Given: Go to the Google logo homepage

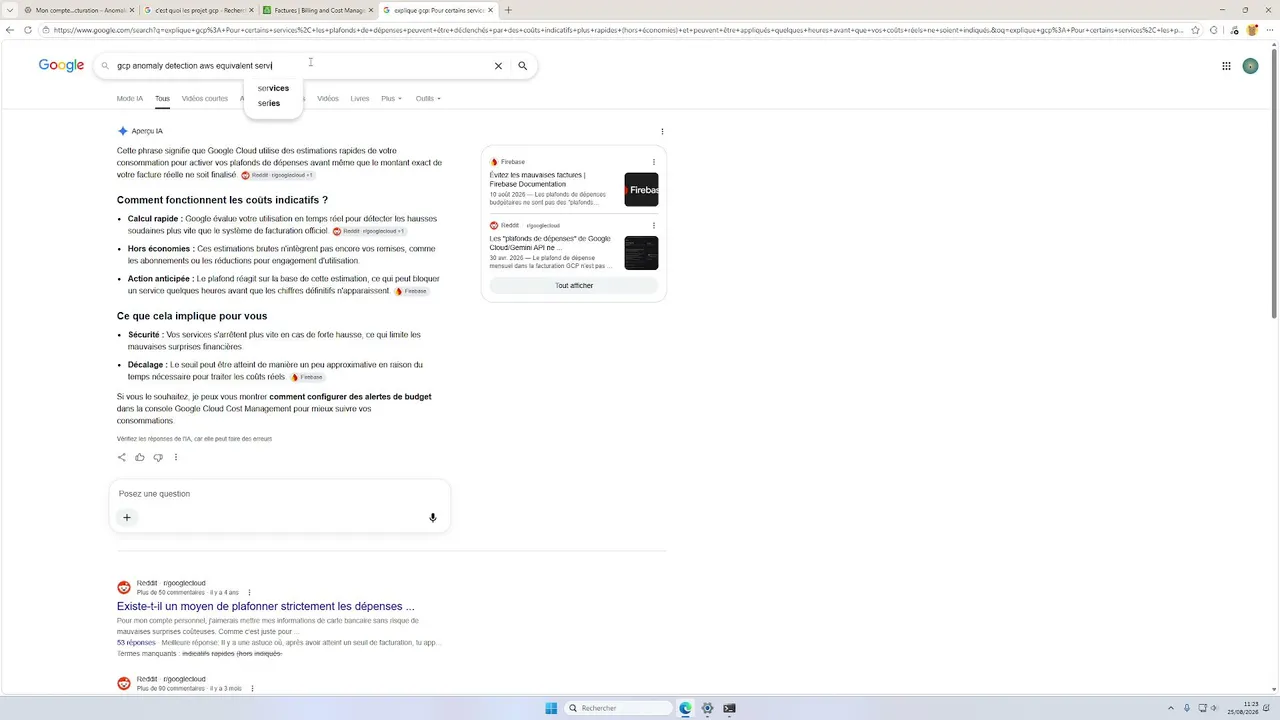Looking at the screenshot, I should [61, 66].
